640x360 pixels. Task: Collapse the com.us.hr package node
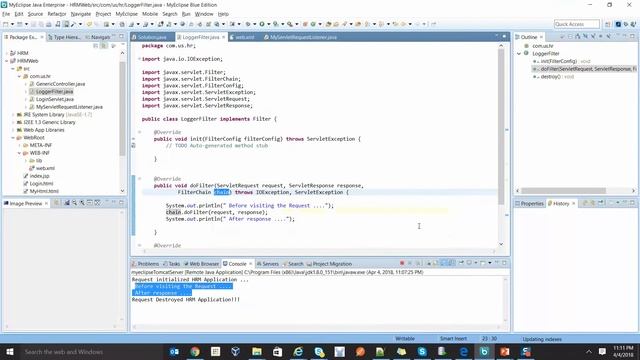click(19, 76)
